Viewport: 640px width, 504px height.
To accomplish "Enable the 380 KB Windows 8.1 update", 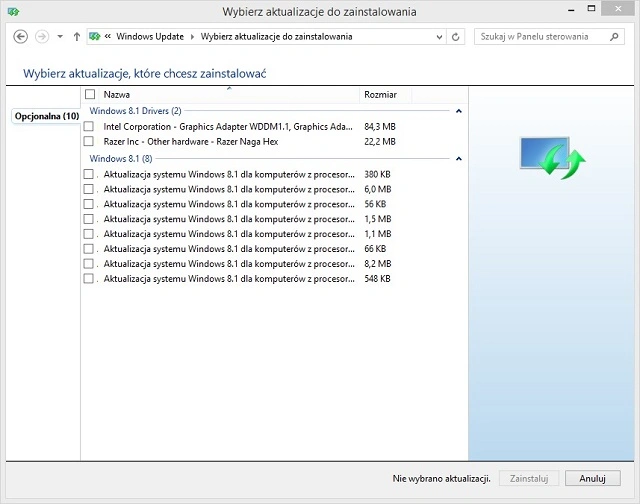I will 89,174.
